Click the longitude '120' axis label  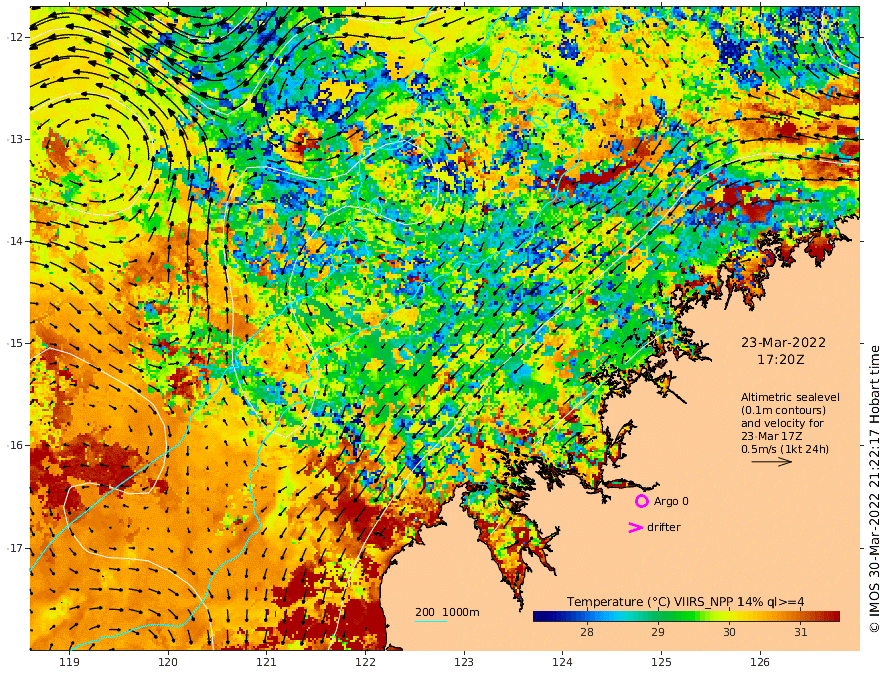point(168,663)
